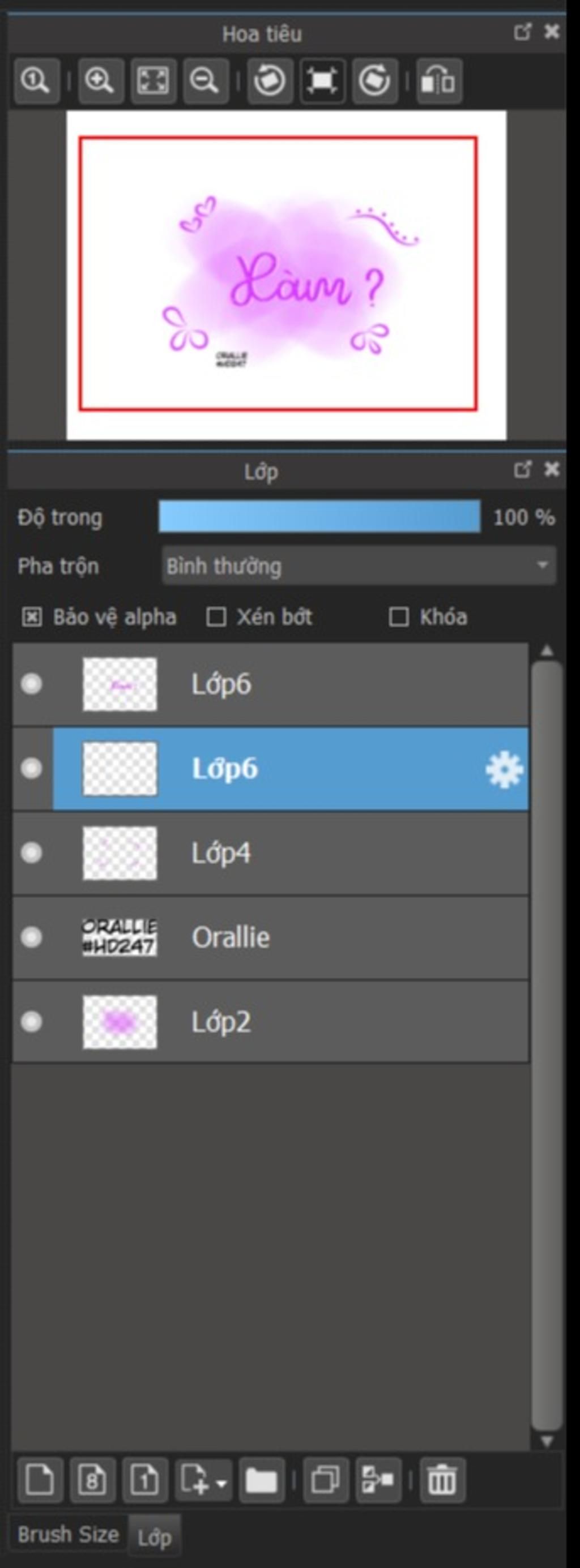Enable the Xén bớt checkbox
Viewport: 580px width, 1568px height.
coord(216,617)
